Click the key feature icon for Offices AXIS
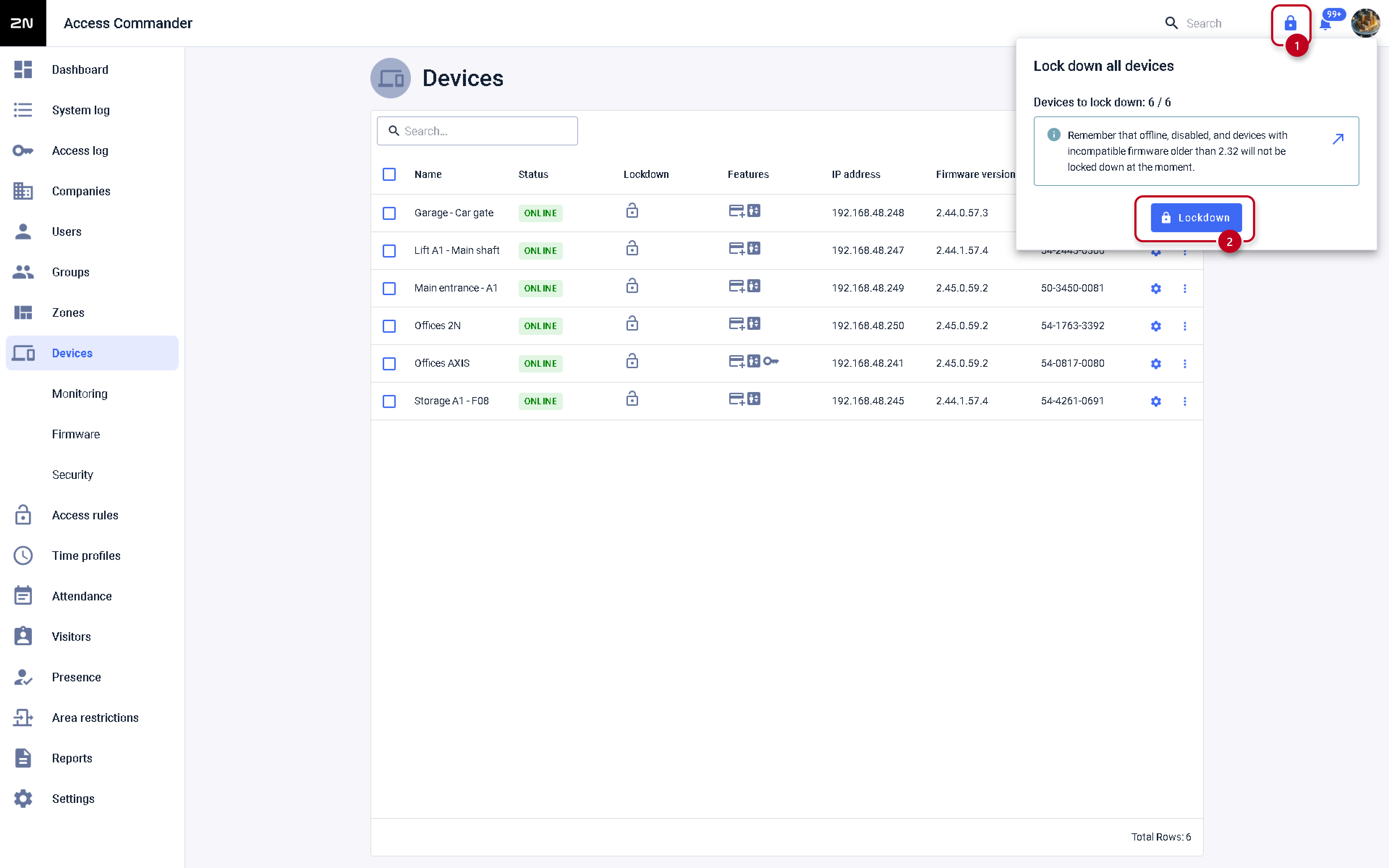The image size is (1389, 868). point(771,361)
